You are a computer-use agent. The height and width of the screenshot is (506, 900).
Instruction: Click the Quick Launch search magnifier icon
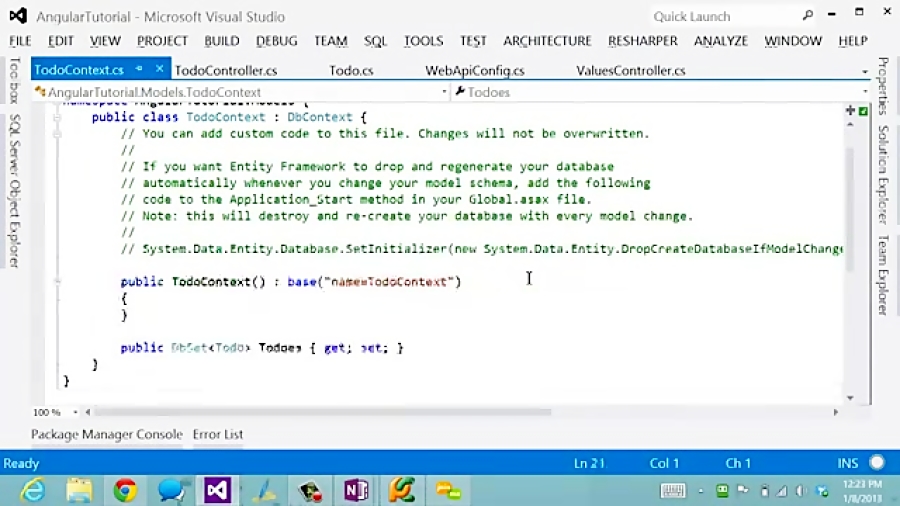coord(808,15)
